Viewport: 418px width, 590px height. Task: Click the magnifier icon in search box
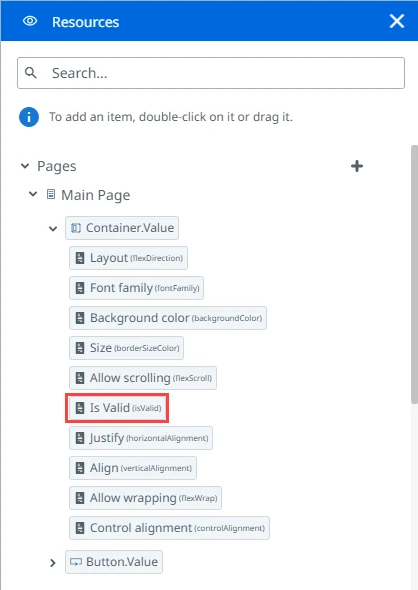click(31, 73)
